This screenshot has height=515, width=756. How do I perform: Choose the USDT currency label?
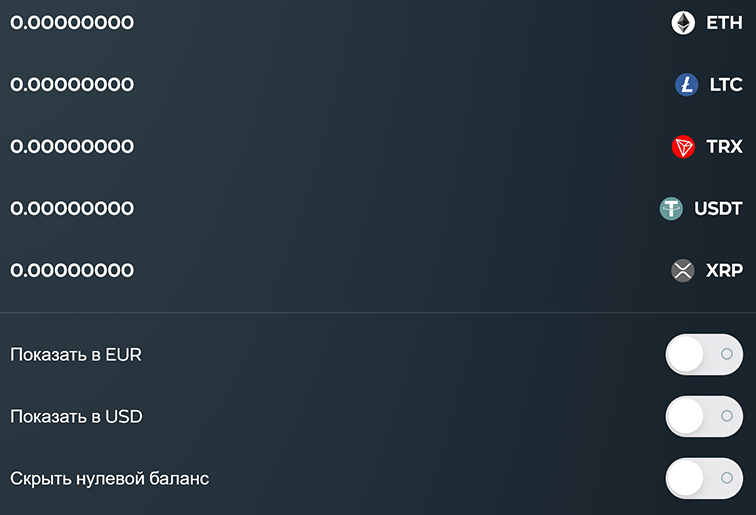click(718, 209)
